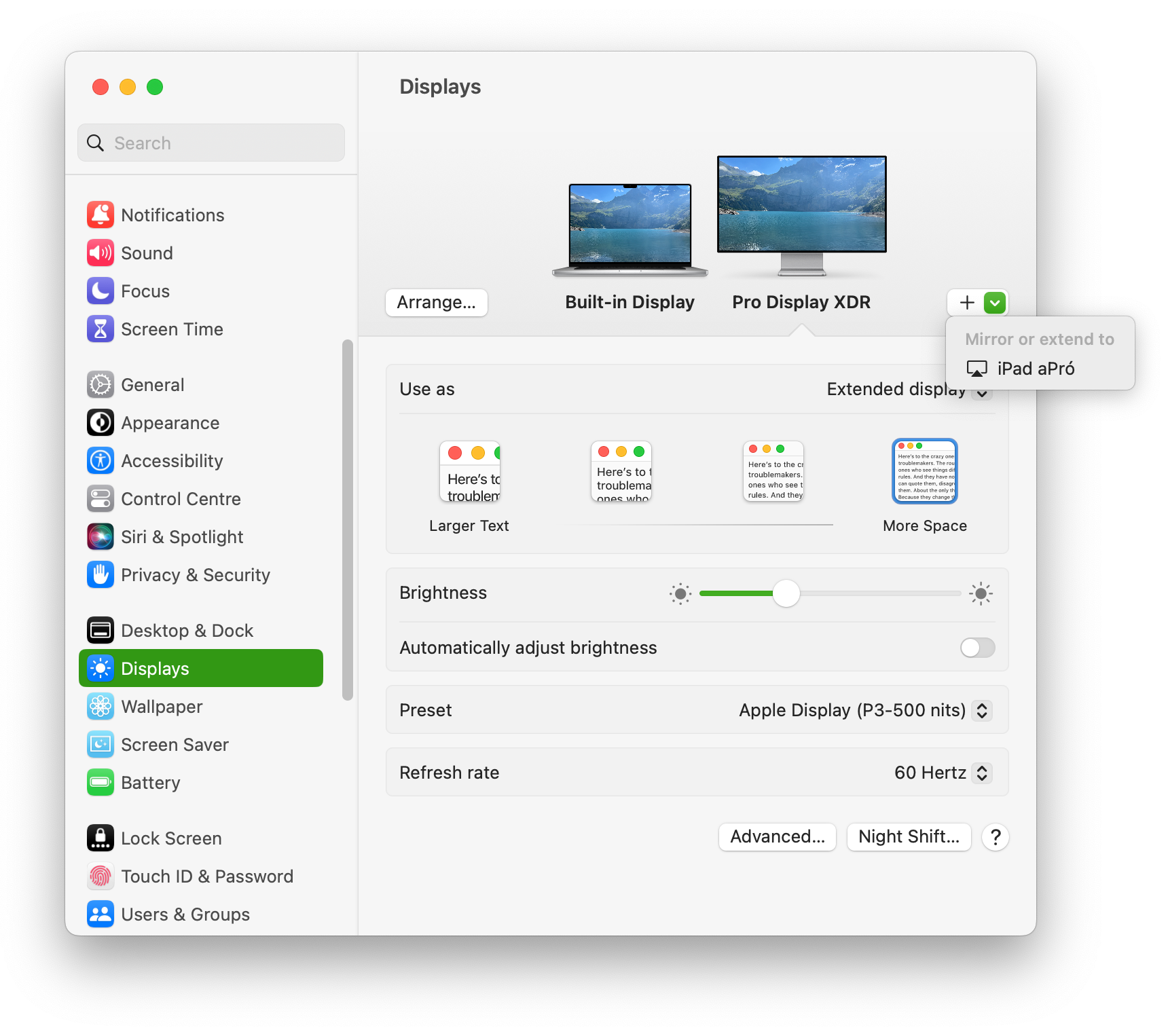The image size is (1168, 1036).
Task: Go to Wallpaper settings pane
Action: click(x=201, y=707)
